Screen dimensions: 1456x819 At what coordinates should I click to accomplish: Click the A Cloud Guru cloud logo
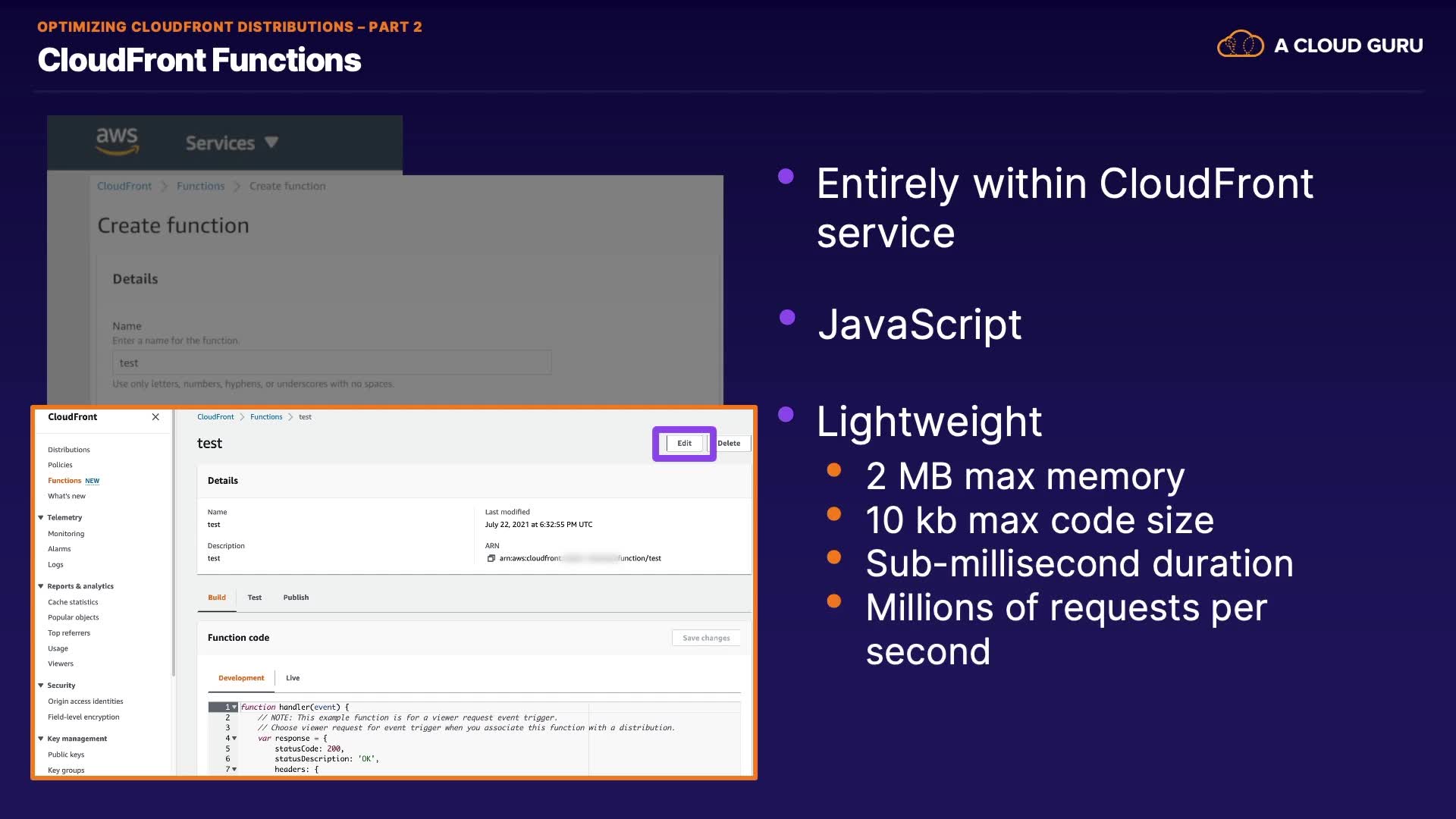pos(1240,45)
